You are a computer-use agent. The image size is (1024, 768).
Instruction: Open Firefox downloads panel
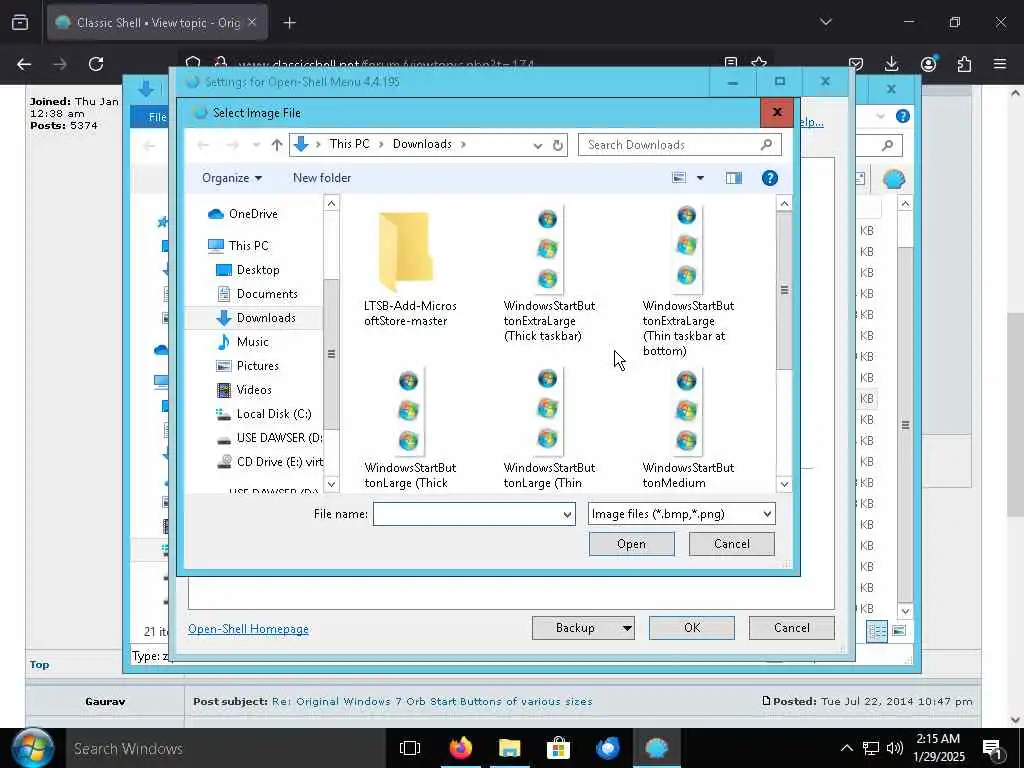click(x=891, y=64)
